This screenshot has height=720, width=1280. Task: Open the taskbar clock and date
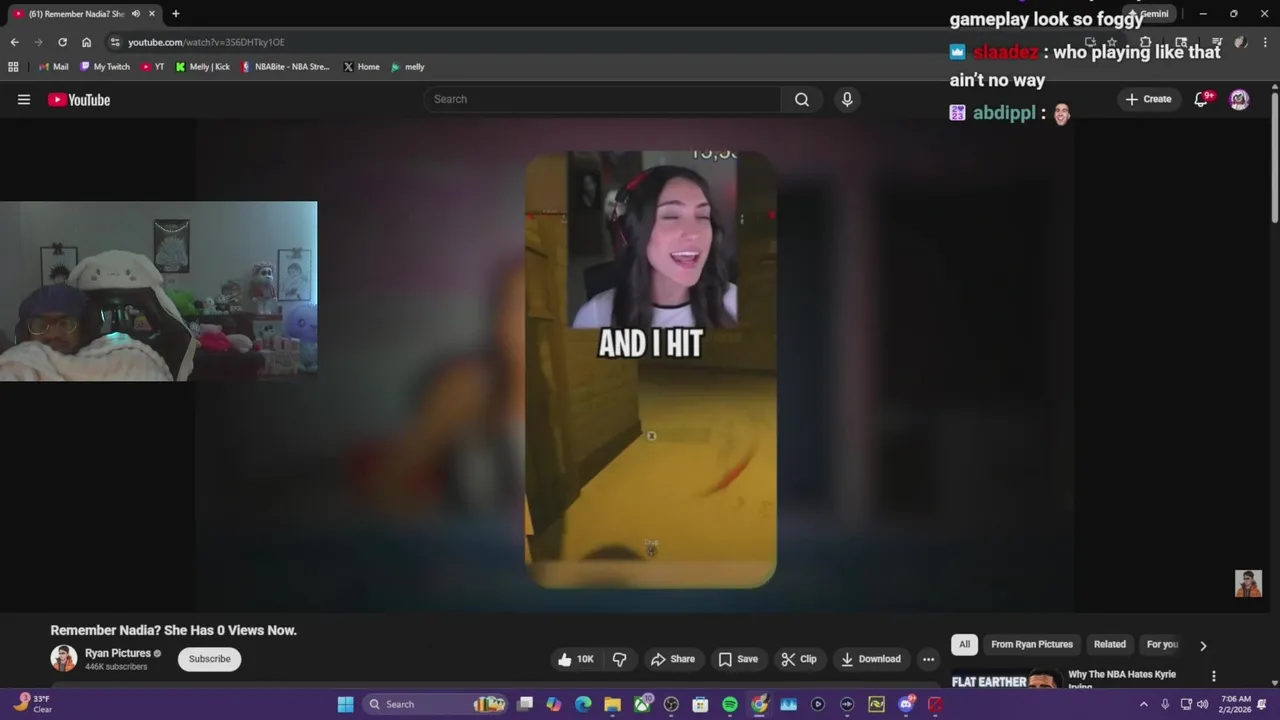(x=1234, y=704)
